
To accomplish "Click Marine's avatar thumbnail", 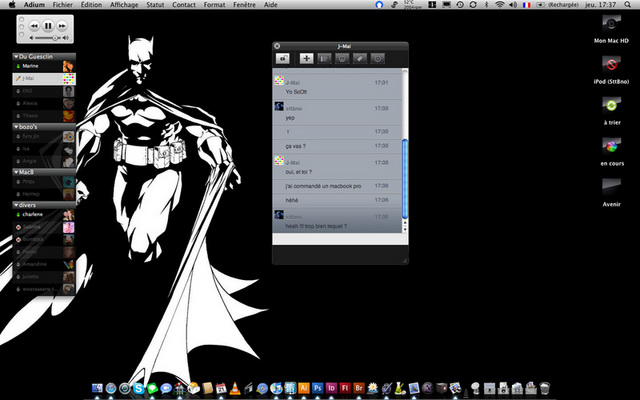I will click(69, 66).
